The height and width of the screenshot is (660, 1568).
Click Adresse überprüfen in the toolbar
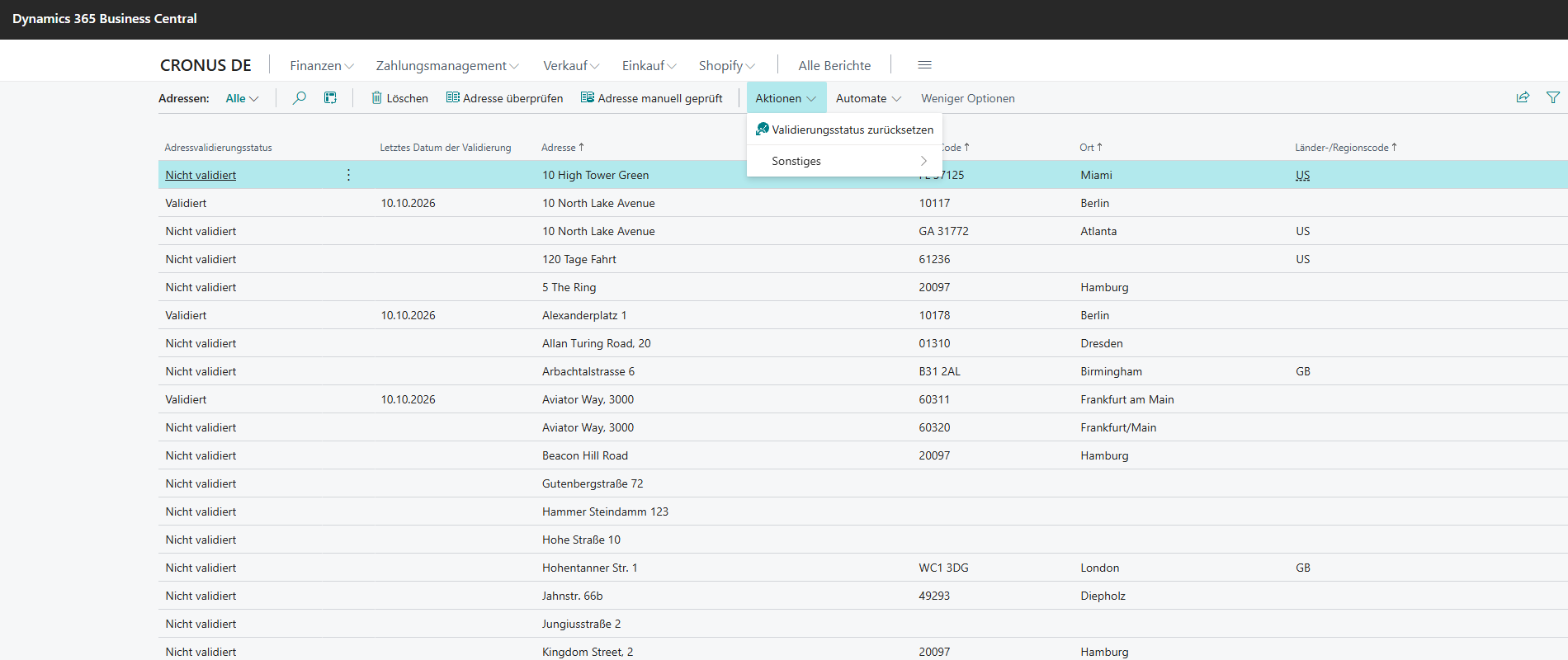504,98
